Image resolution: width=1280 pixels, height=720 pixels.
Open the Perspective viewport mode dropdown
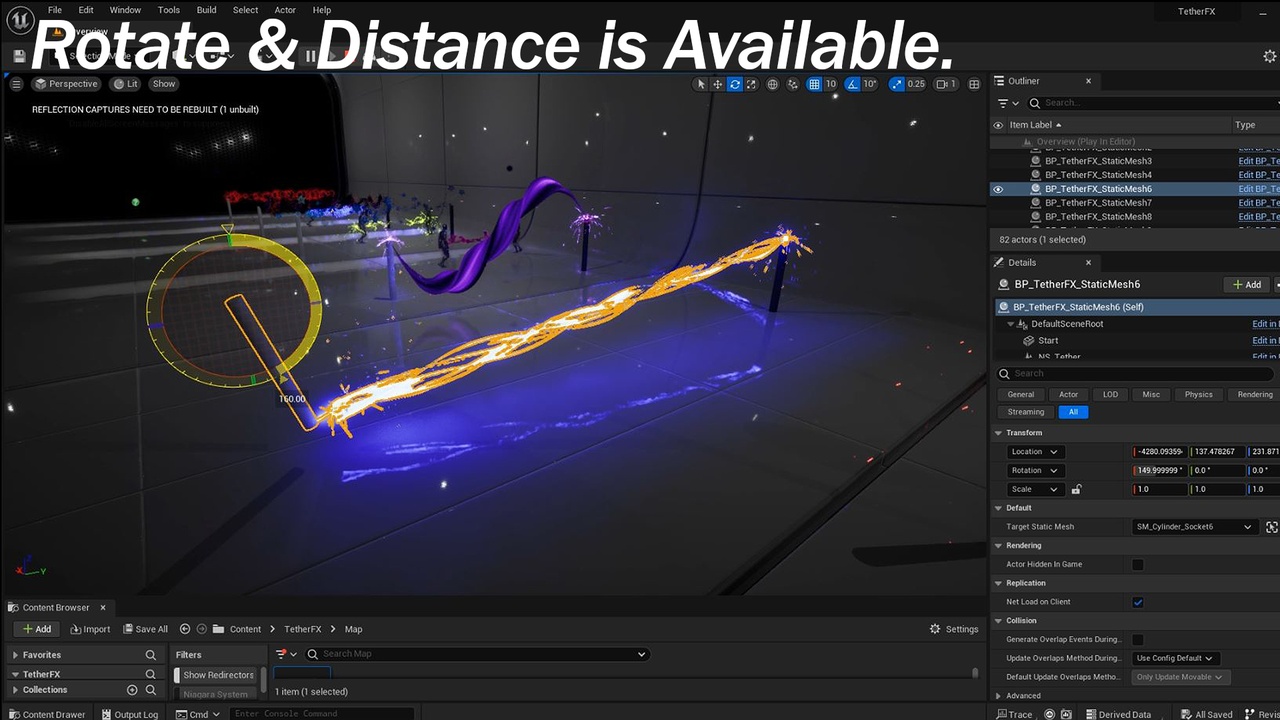coord(66,84)
